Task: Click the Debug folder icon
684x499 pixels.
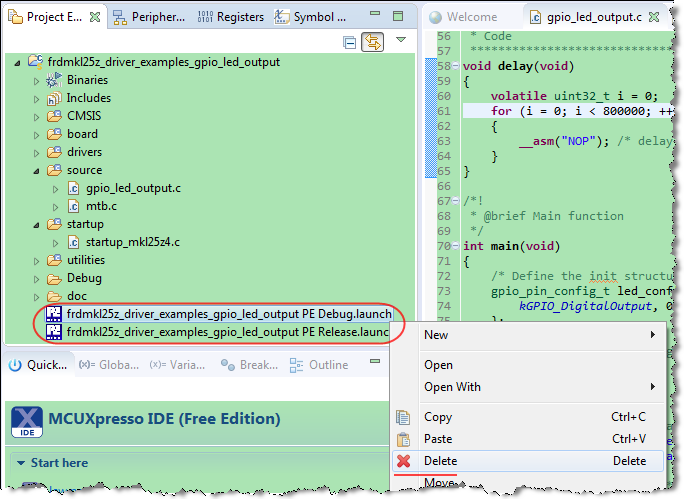Action: click(55, 279)
